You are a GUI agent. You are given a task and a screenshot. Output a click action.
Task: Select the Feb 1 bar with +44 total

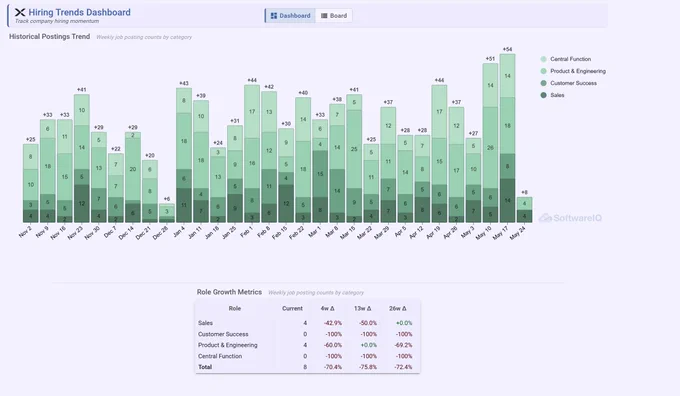(252, 154)
